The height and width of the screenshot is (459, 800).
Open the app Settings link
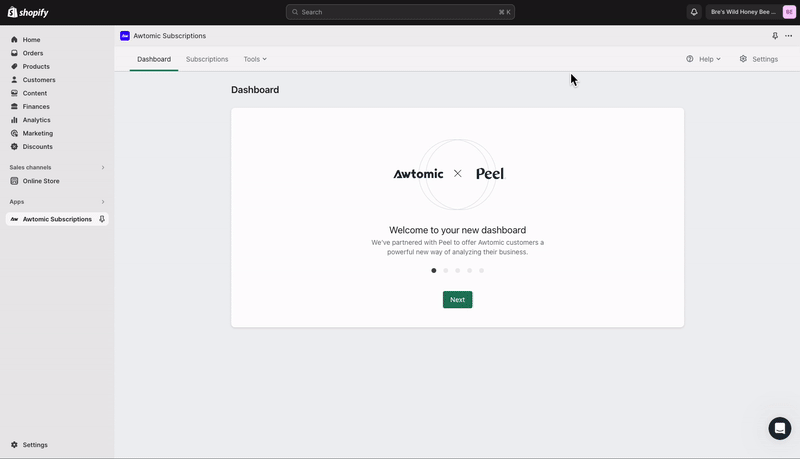[x=759, y=59]
